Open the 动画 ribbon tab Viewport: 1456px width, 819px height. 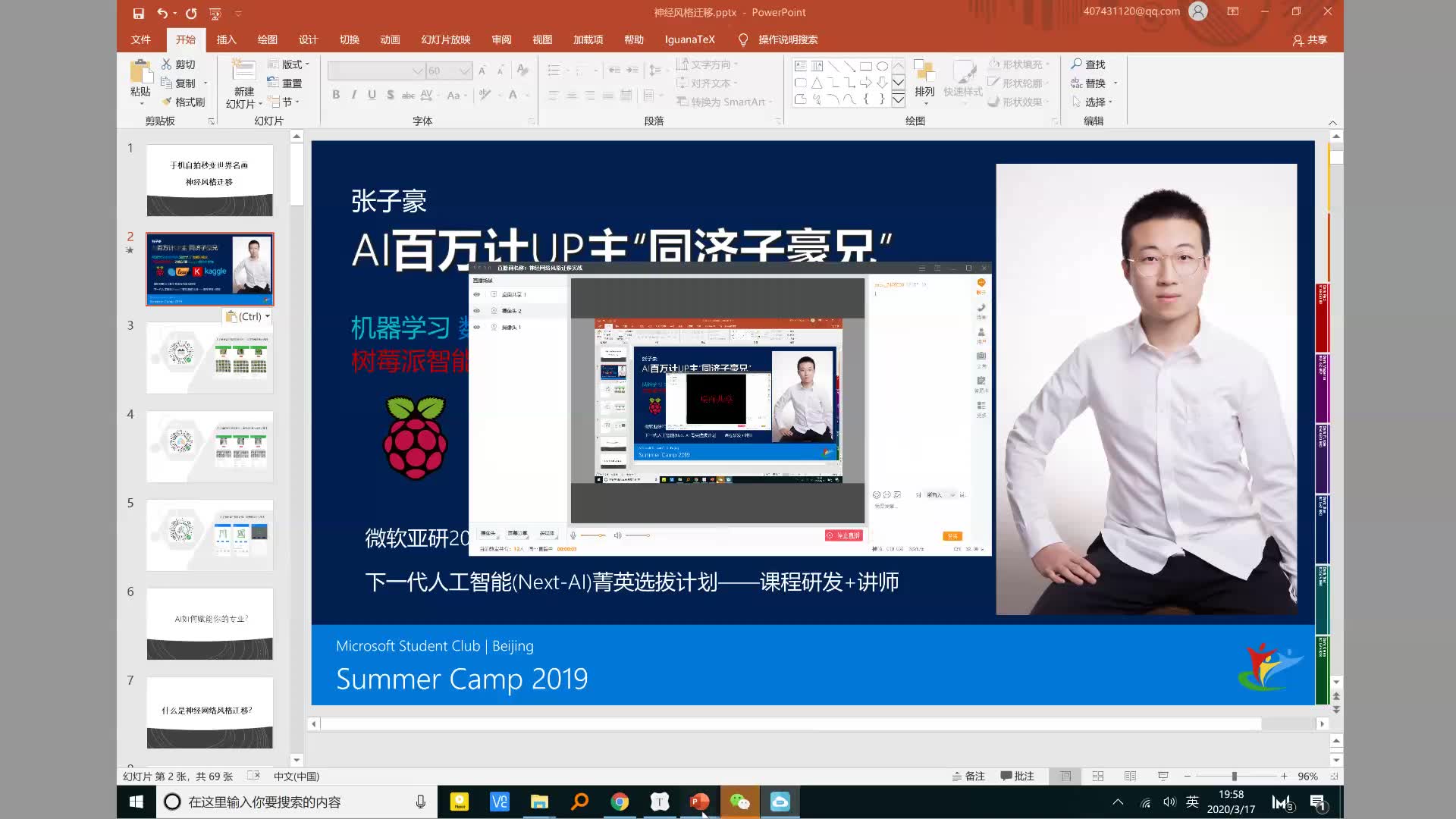[390, 39]
